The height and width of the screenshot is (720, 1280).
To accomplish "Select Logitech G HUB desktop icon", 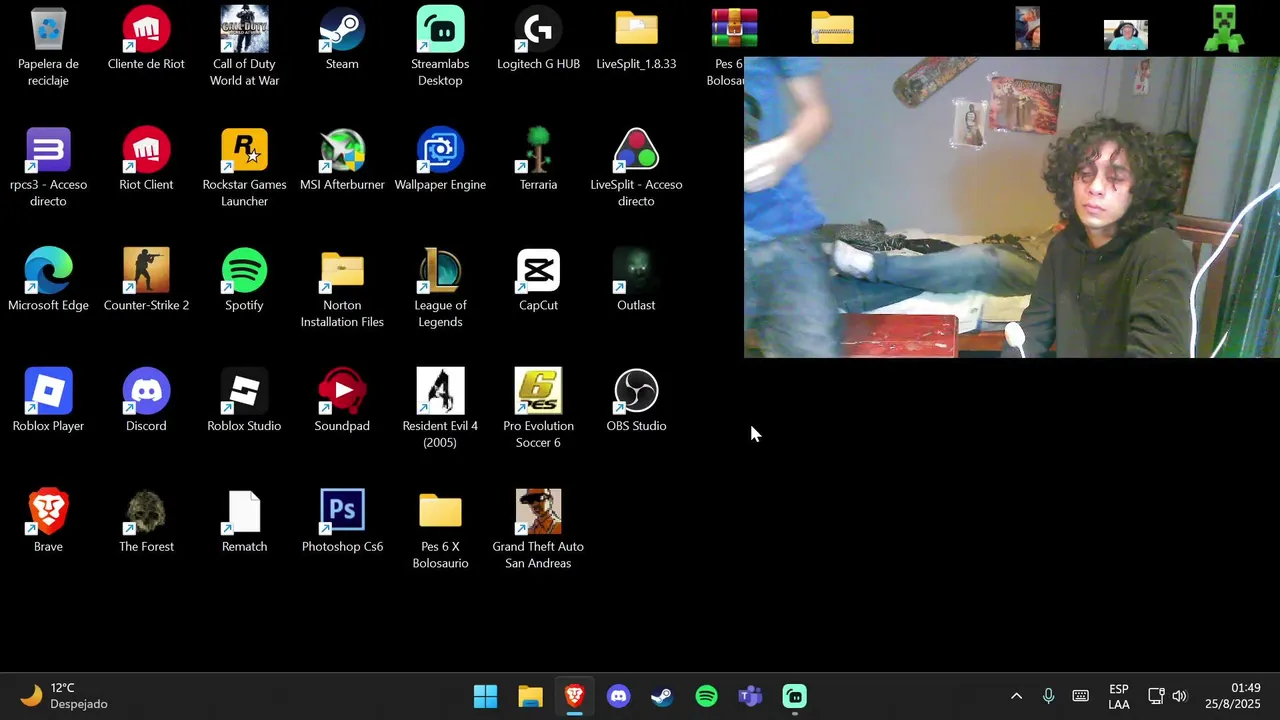I will pyautogui.click(x=538, y=39).
